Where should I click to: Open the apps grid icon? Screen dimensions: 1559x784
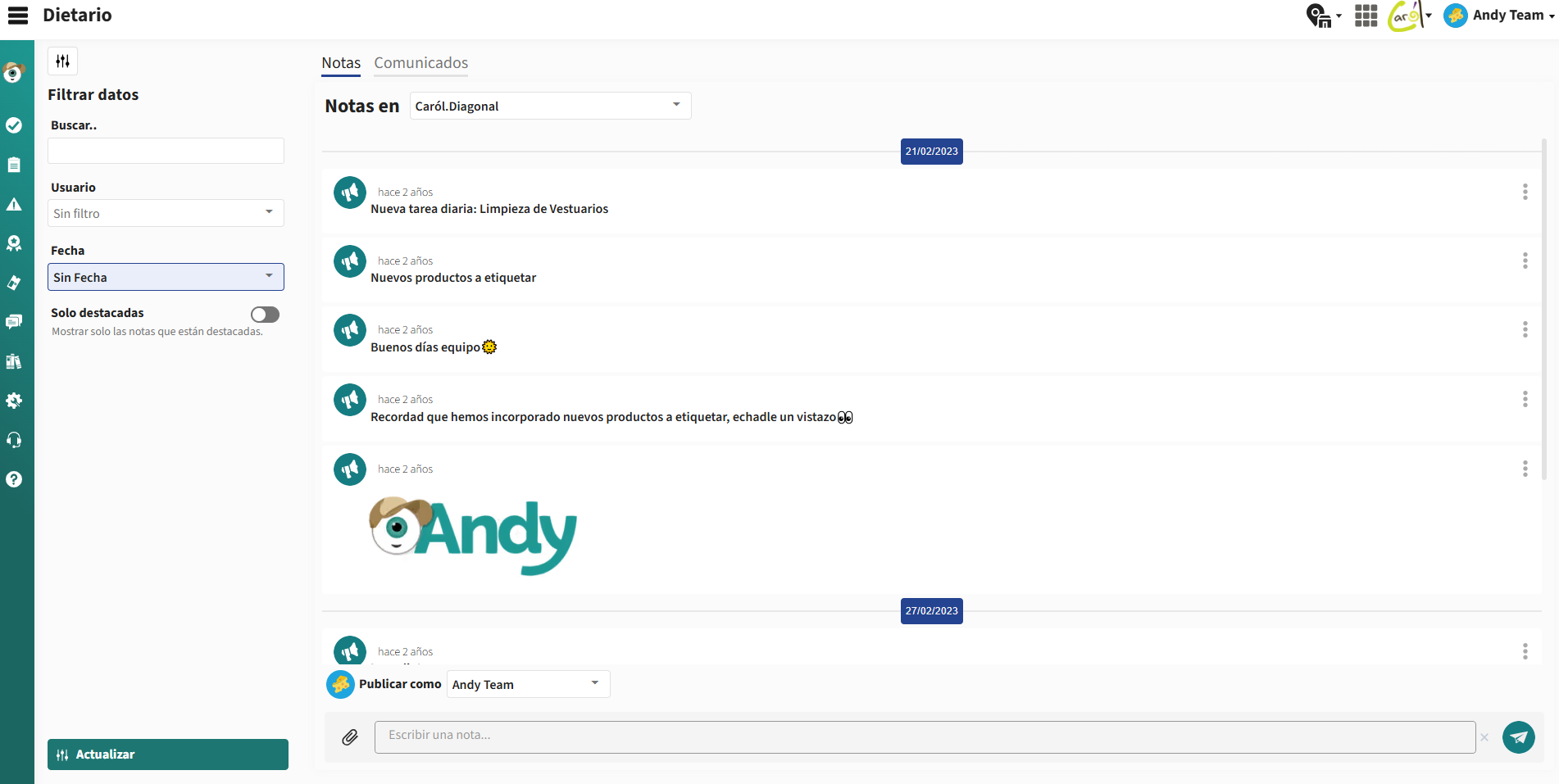[x=1366, y=16]
